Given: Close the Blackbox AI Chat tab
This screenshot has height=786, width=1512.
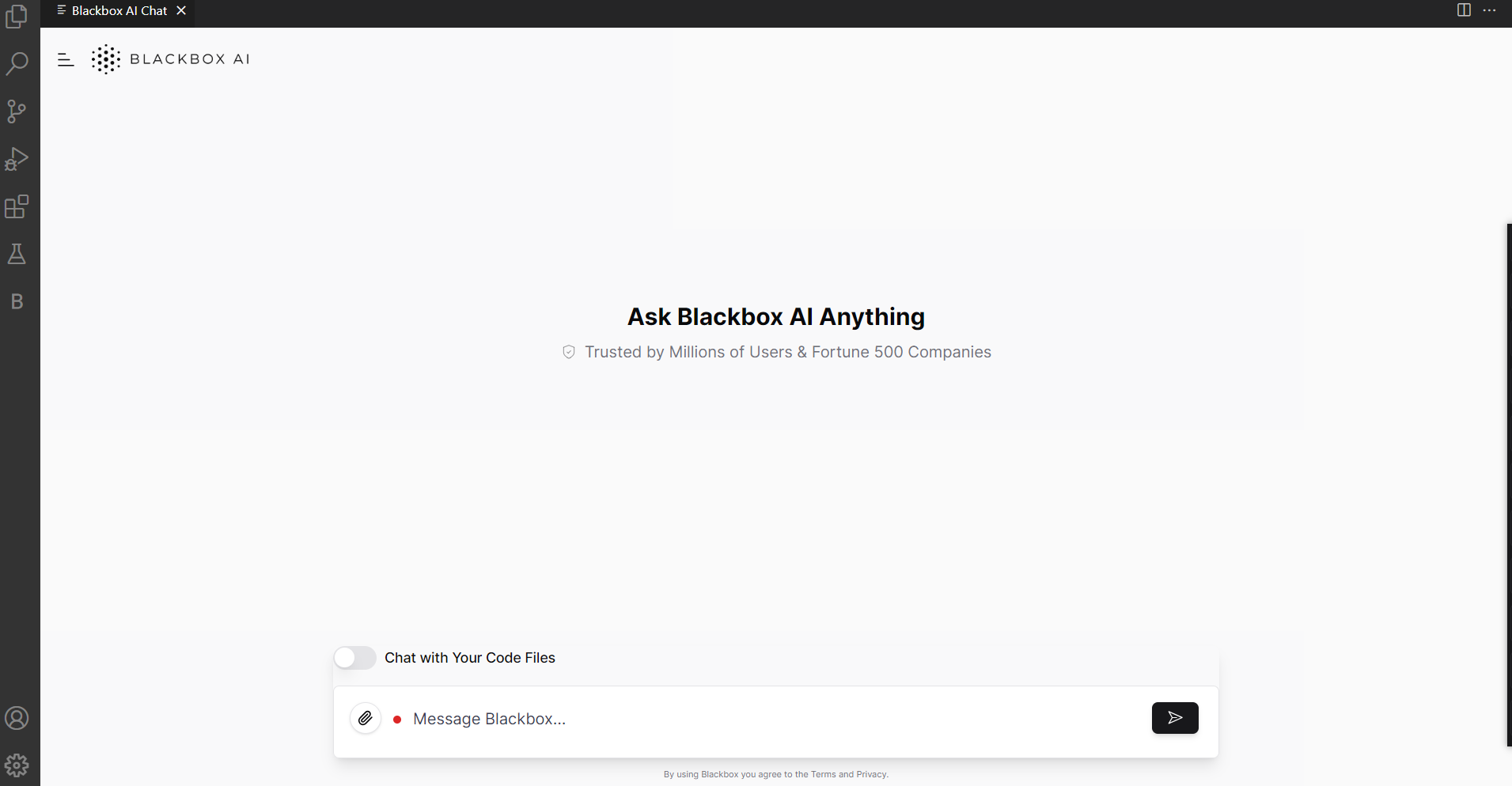Looking at the screenshot, I should pos(181,10).
